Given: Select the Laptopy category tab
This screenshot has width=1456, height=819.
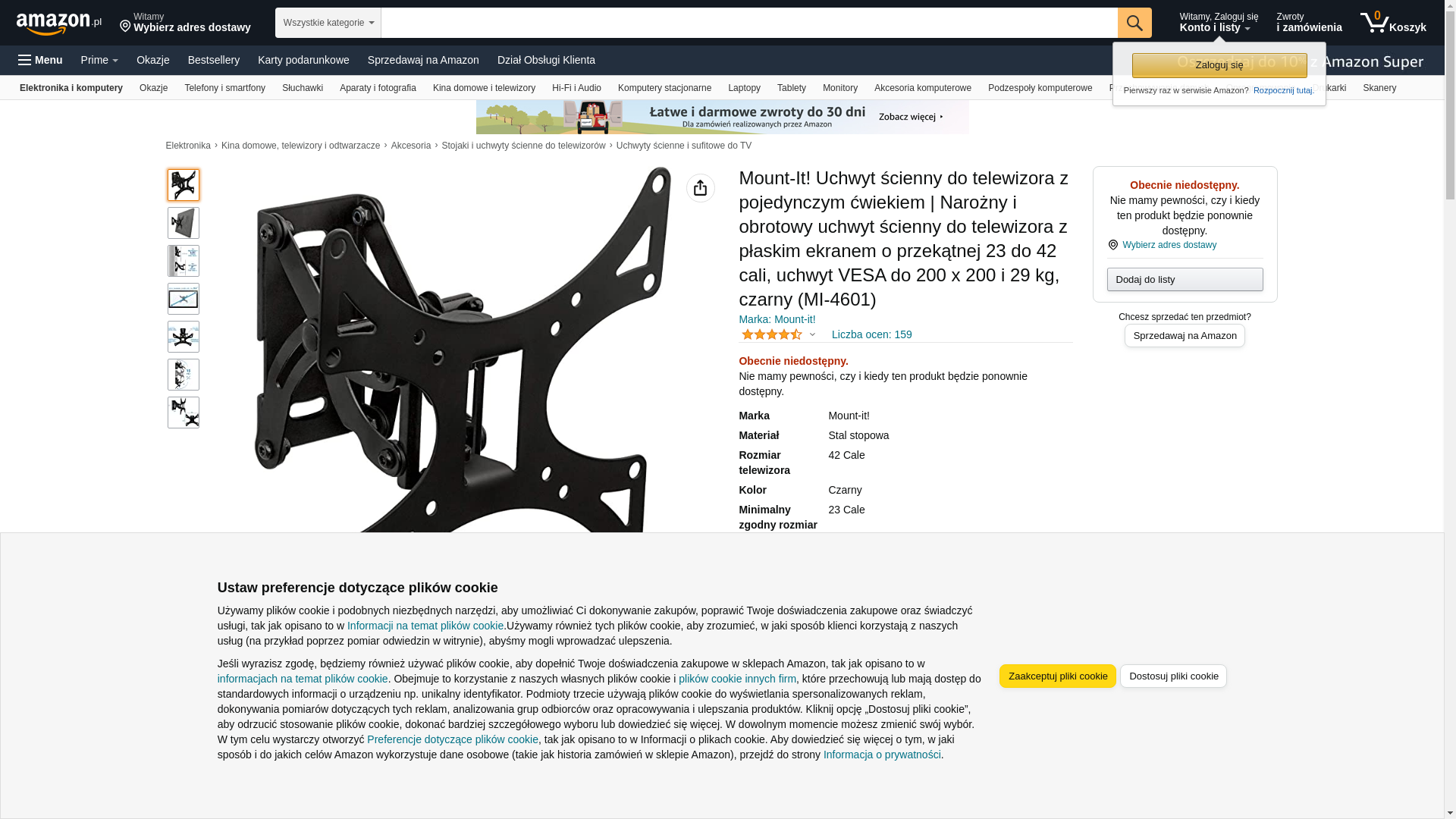Looking at the screenshot, I should [744, 88].
